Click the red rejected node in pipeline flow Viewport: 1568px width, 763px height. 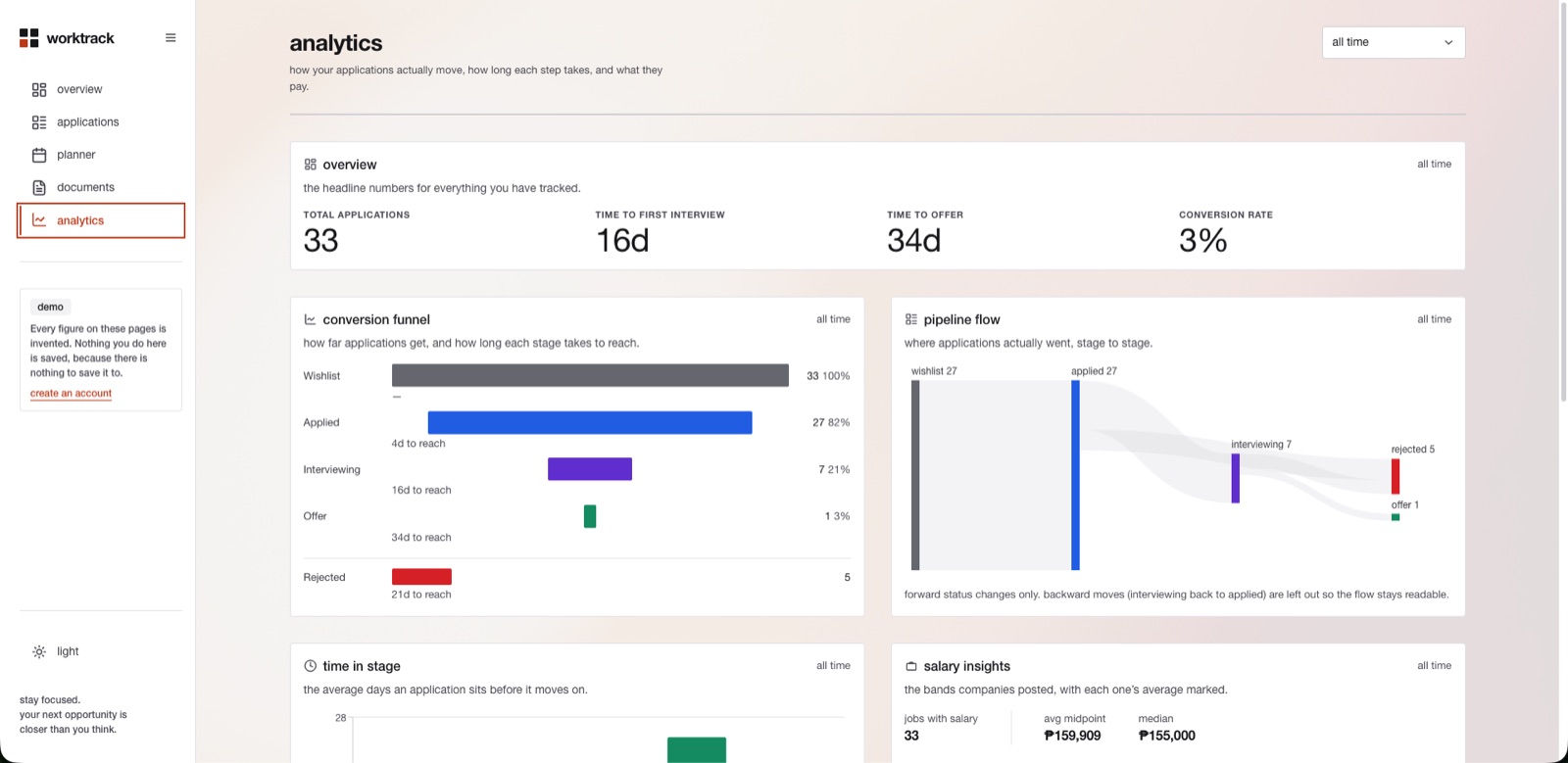click(x=1396, y=476)
